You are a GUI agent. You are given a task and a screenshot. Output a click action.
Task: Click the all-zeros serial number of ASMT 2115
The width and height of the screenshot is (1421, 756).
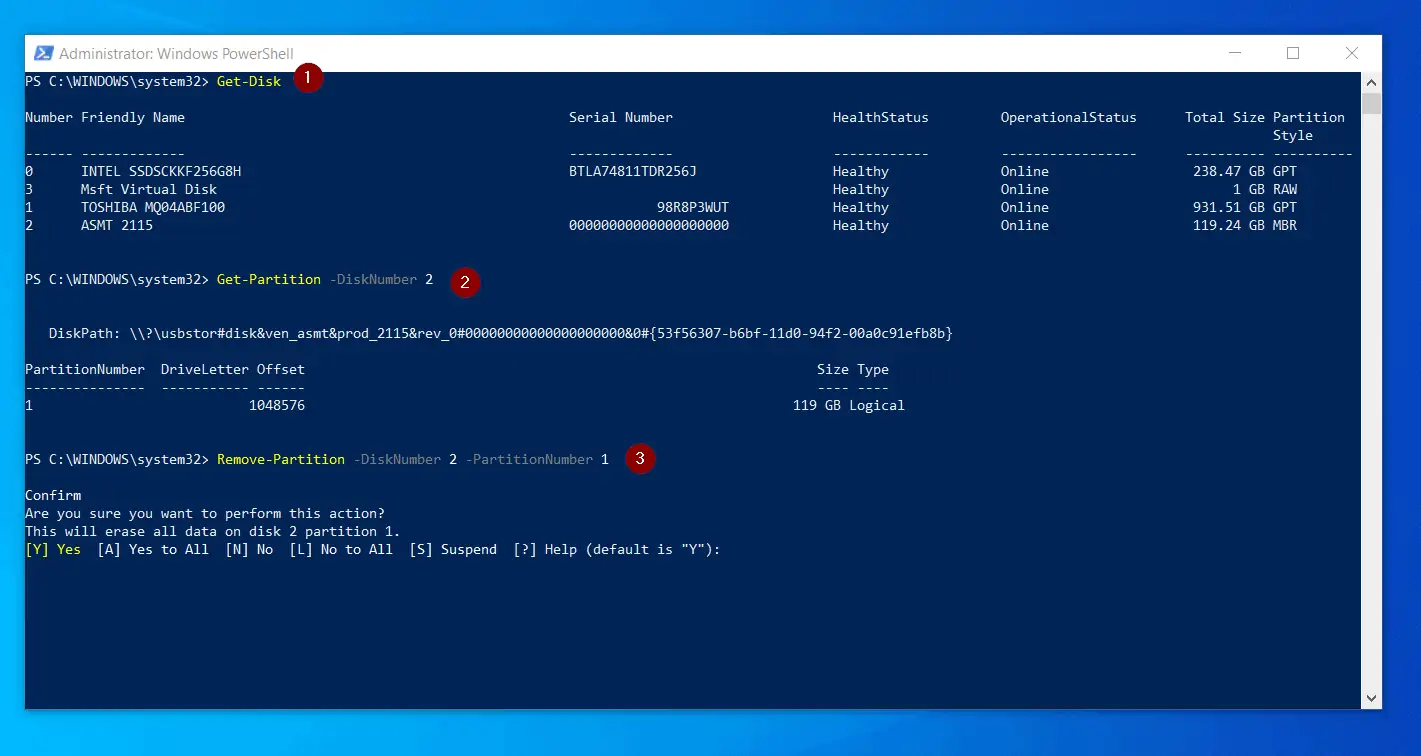649,225
